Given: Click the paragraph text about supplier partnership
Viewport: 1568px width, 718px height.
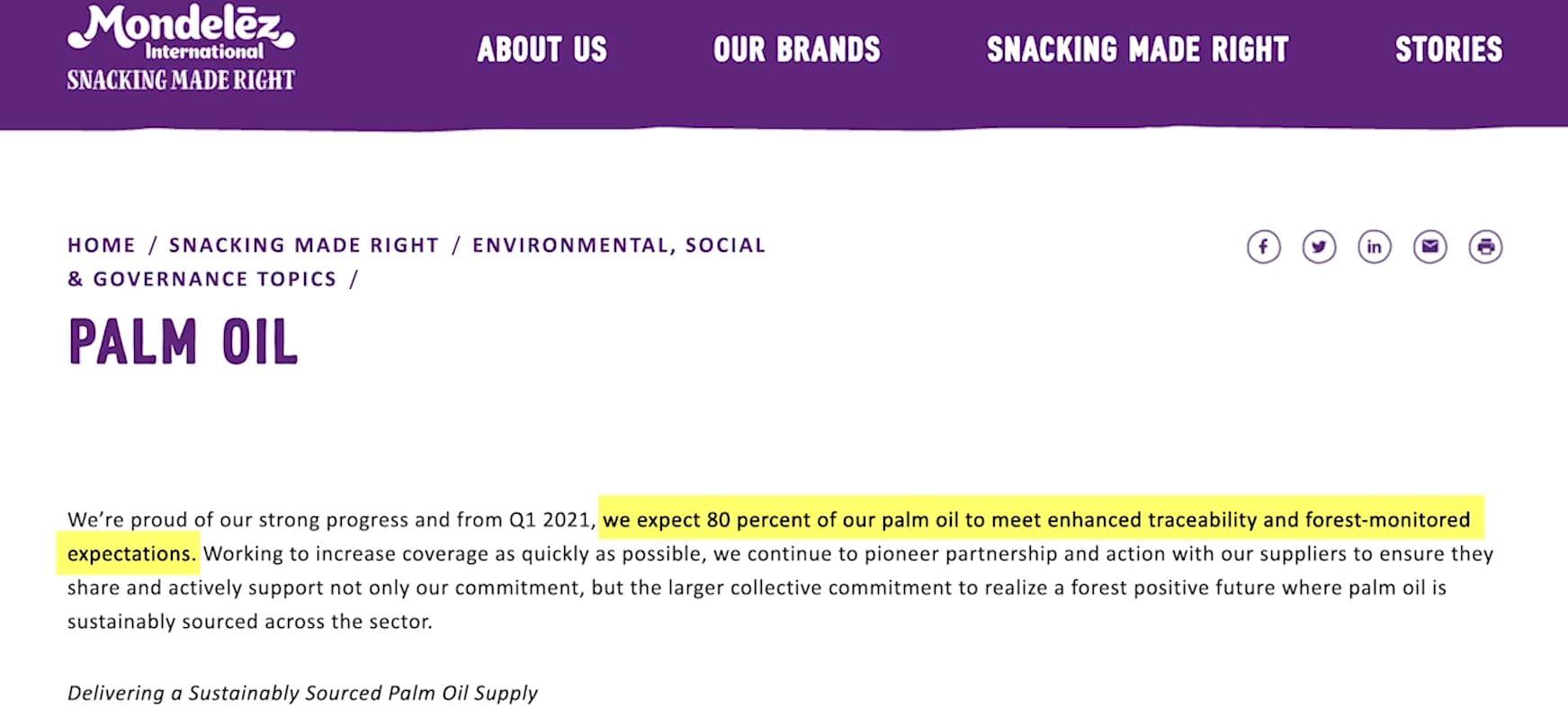Looking at the screenshot, I should point(781,588).
